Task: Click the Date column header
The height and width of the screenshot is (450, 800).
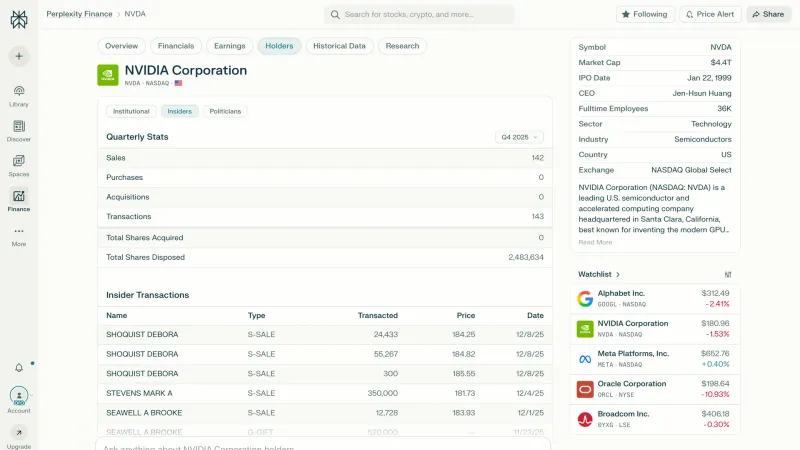Action: tap(535, 315)
